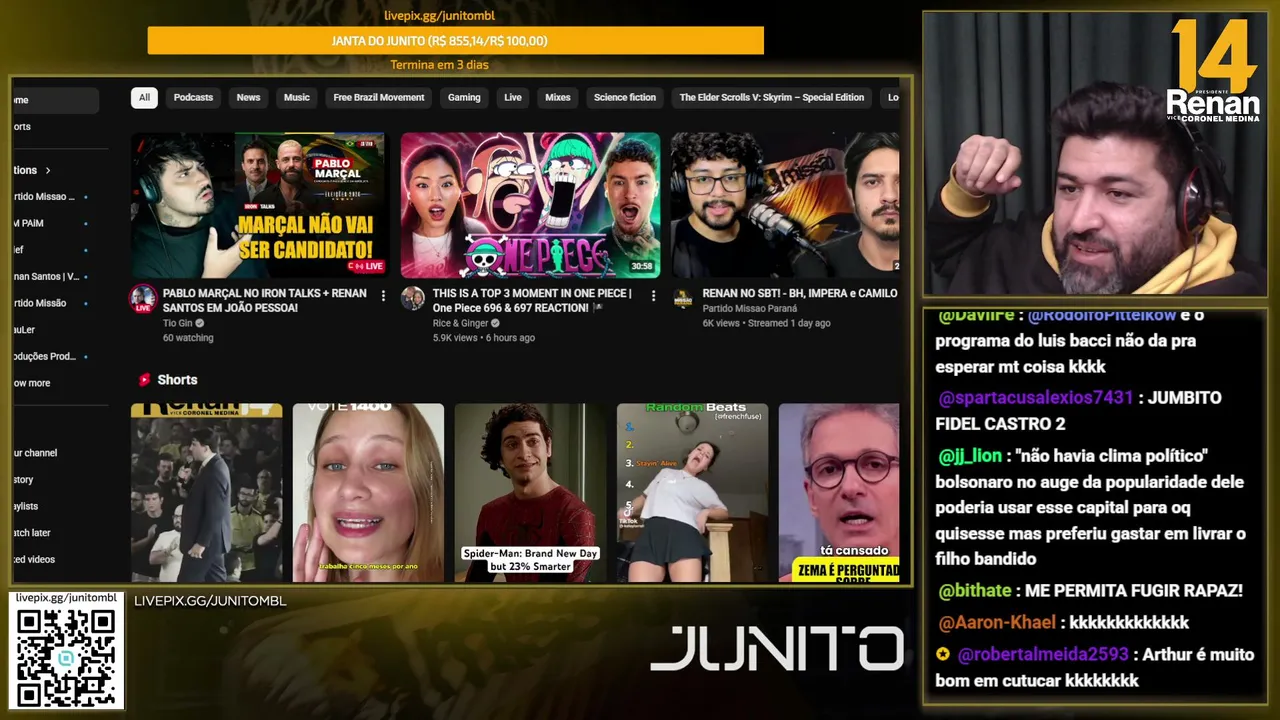Open the Renan Coronel Medina crowd short
The image size is (1280, 720).
tap(206, 493)
